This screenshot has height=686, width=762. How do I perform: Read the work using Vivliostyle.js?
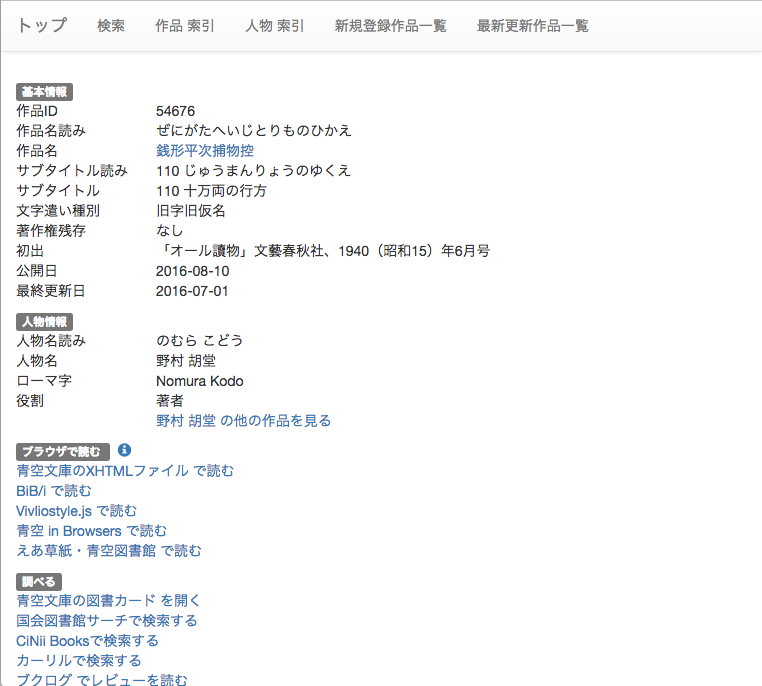tap(77, 510)
